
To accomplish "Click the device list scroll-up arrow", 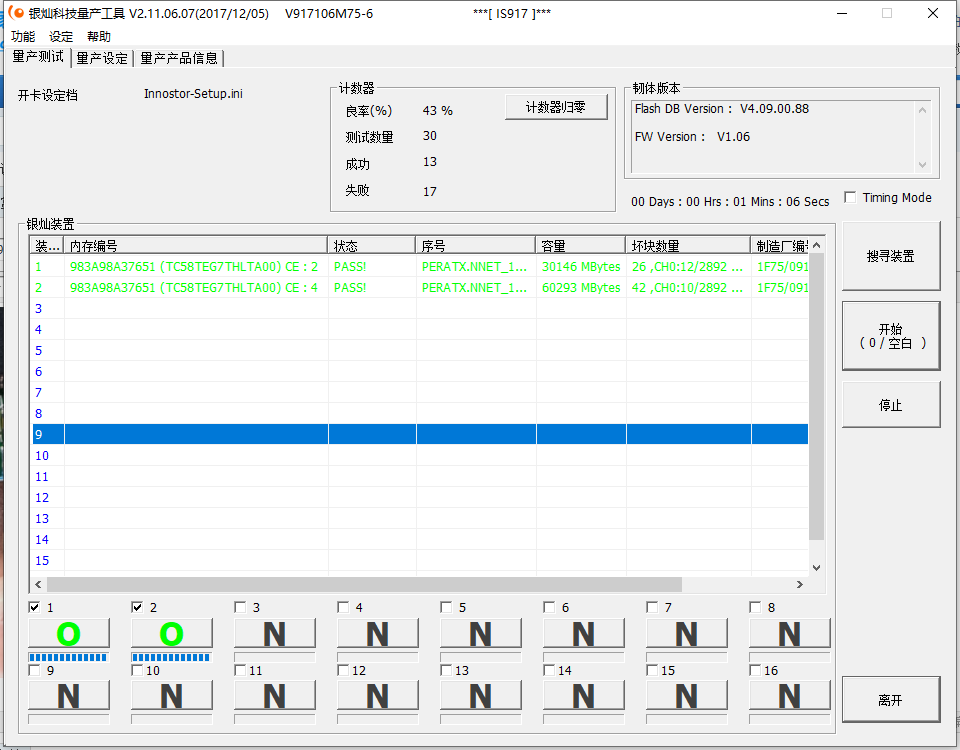I will tap(816, 245).
